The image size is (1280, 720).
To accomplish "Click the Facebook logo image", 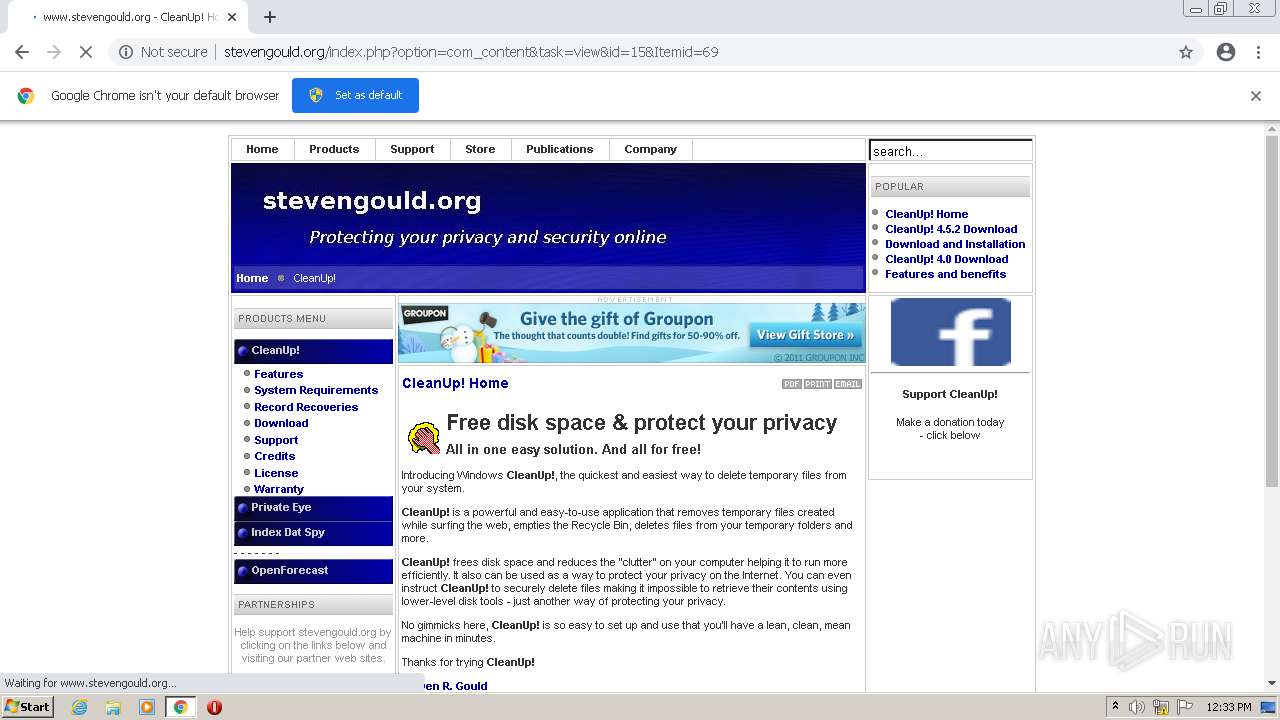I will point(950,332).
